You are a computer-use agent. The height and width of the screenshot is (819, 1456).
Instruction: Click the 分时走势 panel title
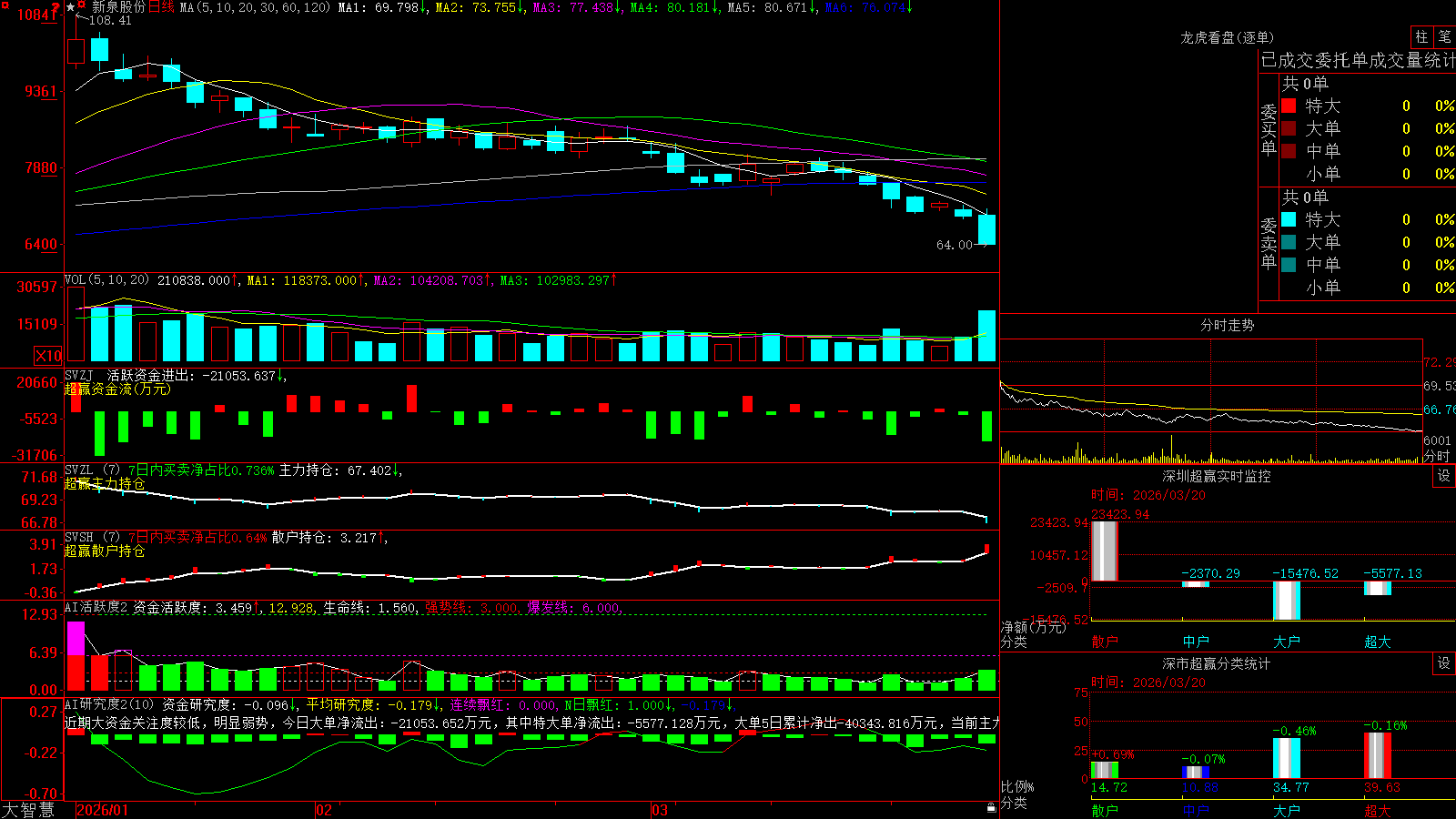pos(1227,325)
